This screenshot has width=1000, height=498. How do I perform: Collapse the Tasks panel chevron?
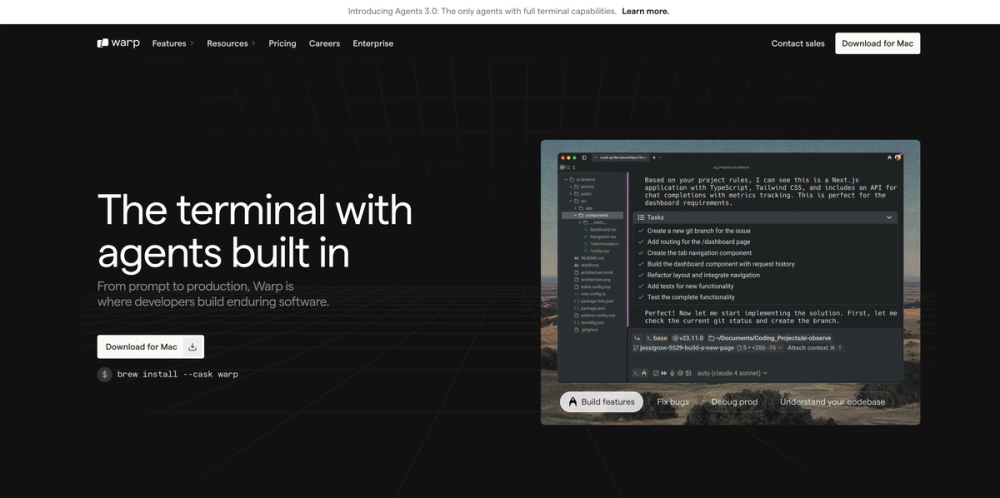(x=889, y=217)
